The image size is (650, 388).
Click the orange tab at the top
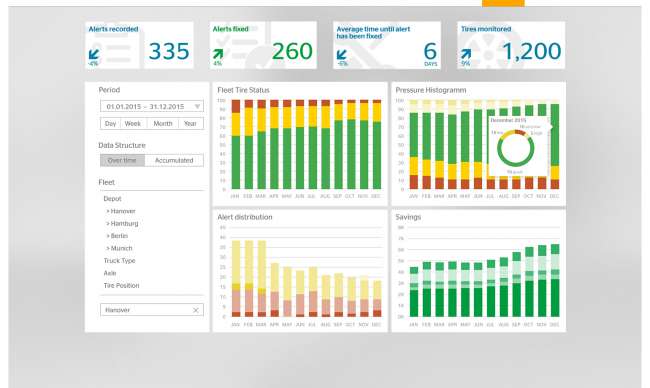pyautogui.click(x=503, y=3)
